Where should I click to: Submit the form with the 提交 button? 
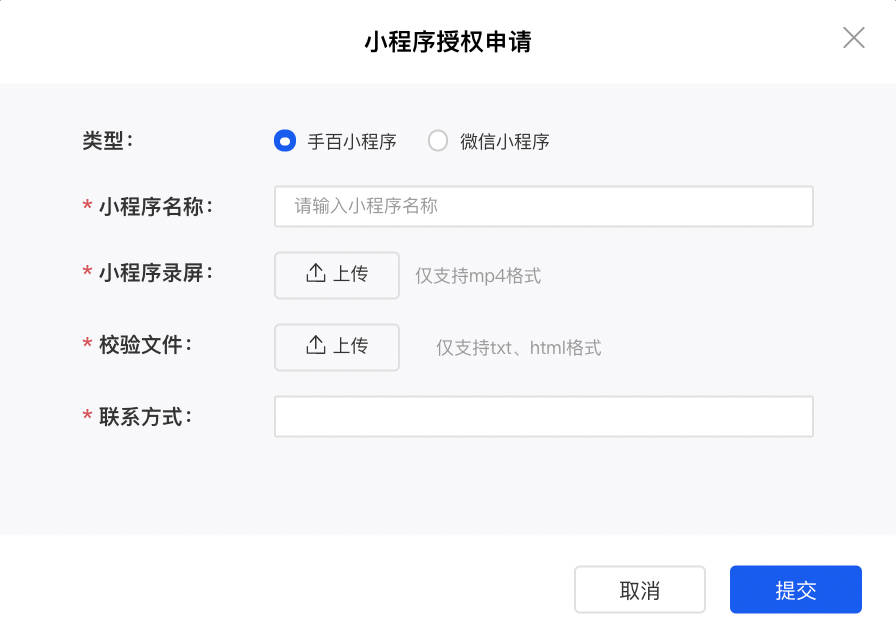(795, 590)
